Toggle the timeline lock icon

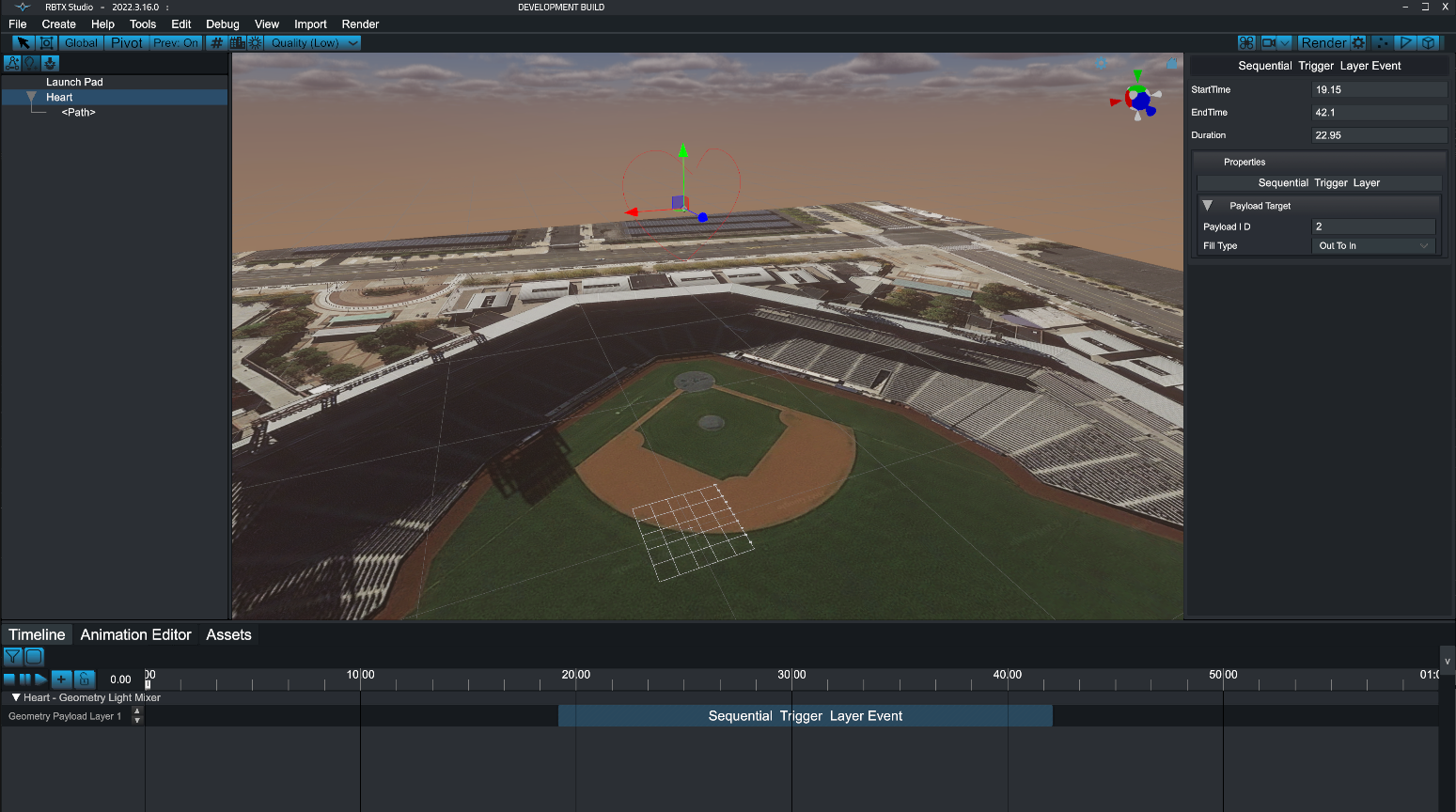point(85,679)
